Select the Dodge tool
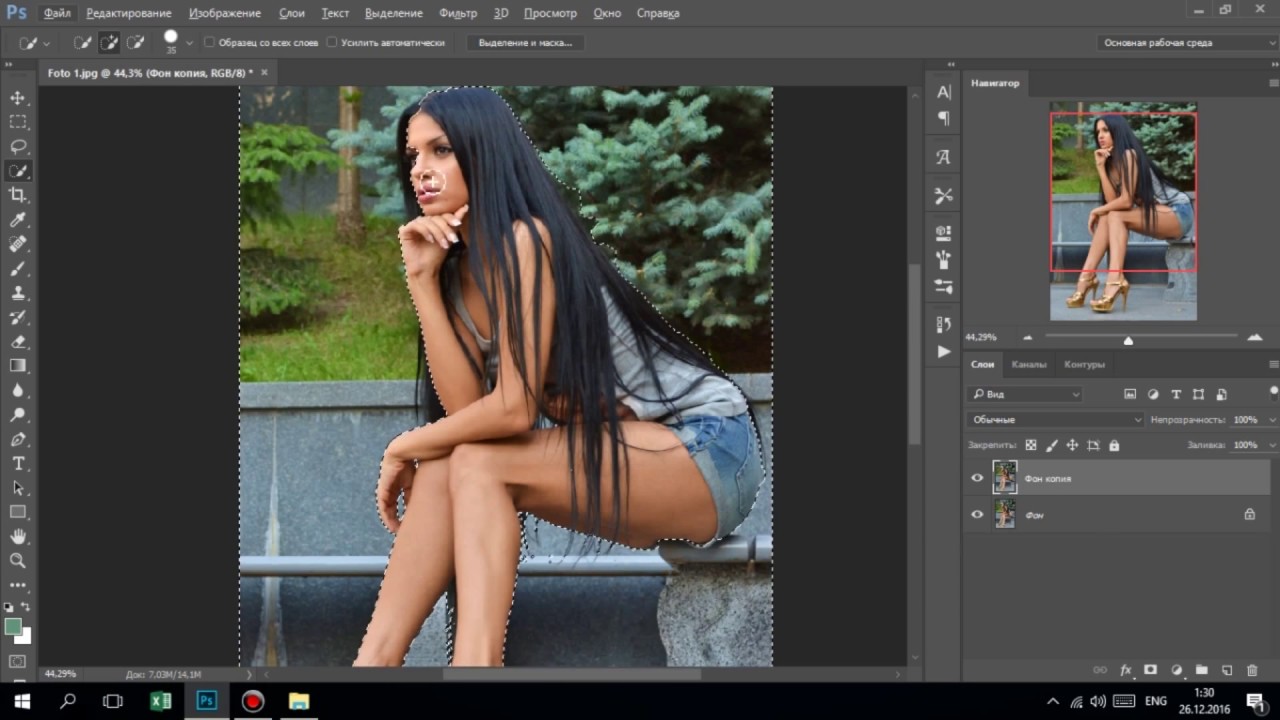Viewport: 1280px width, 720px height. coord(18,415)
